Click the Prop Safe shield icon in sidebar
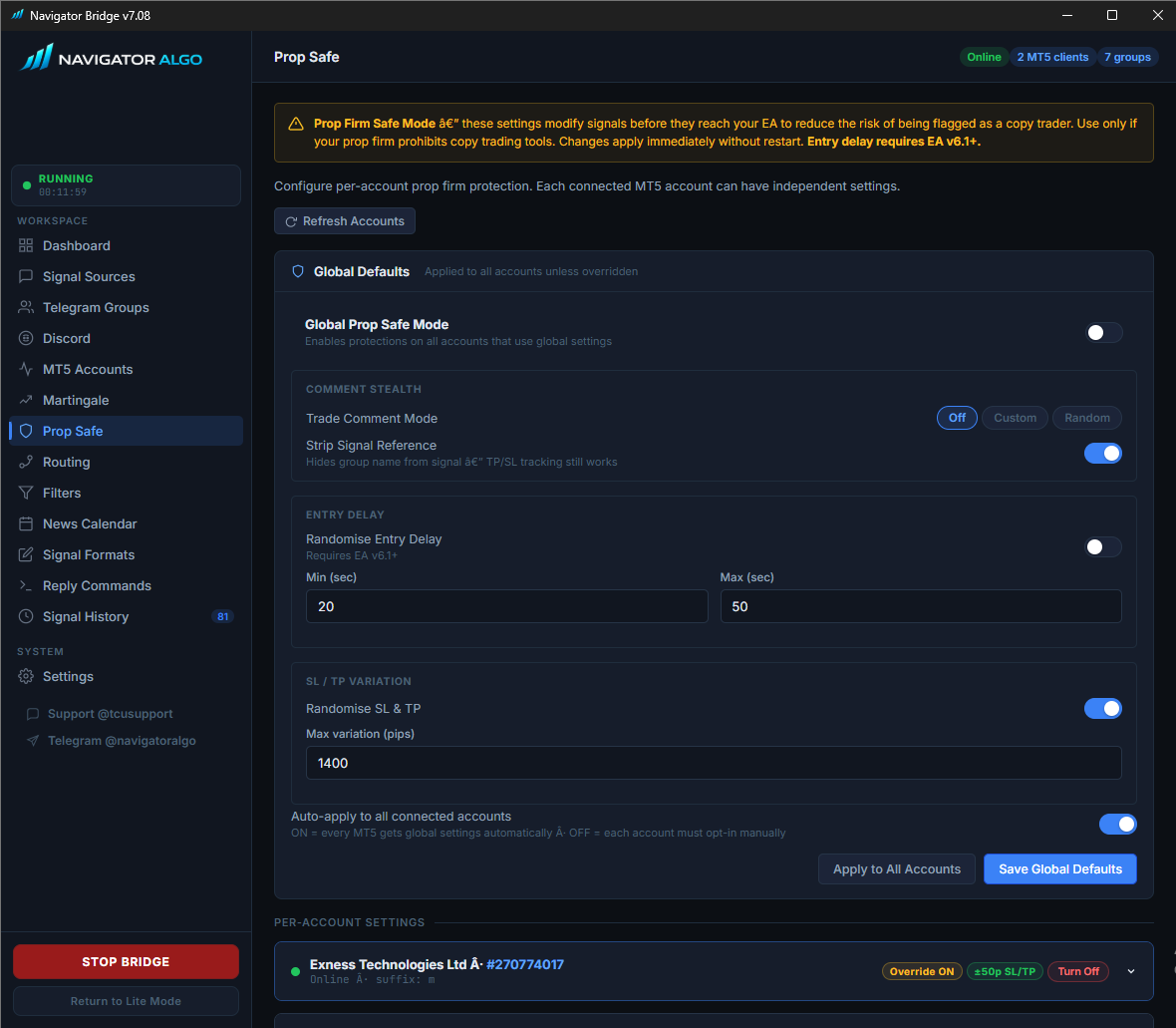The width and height of the screenshot is (1176, 1028). [x=26, y=431]
